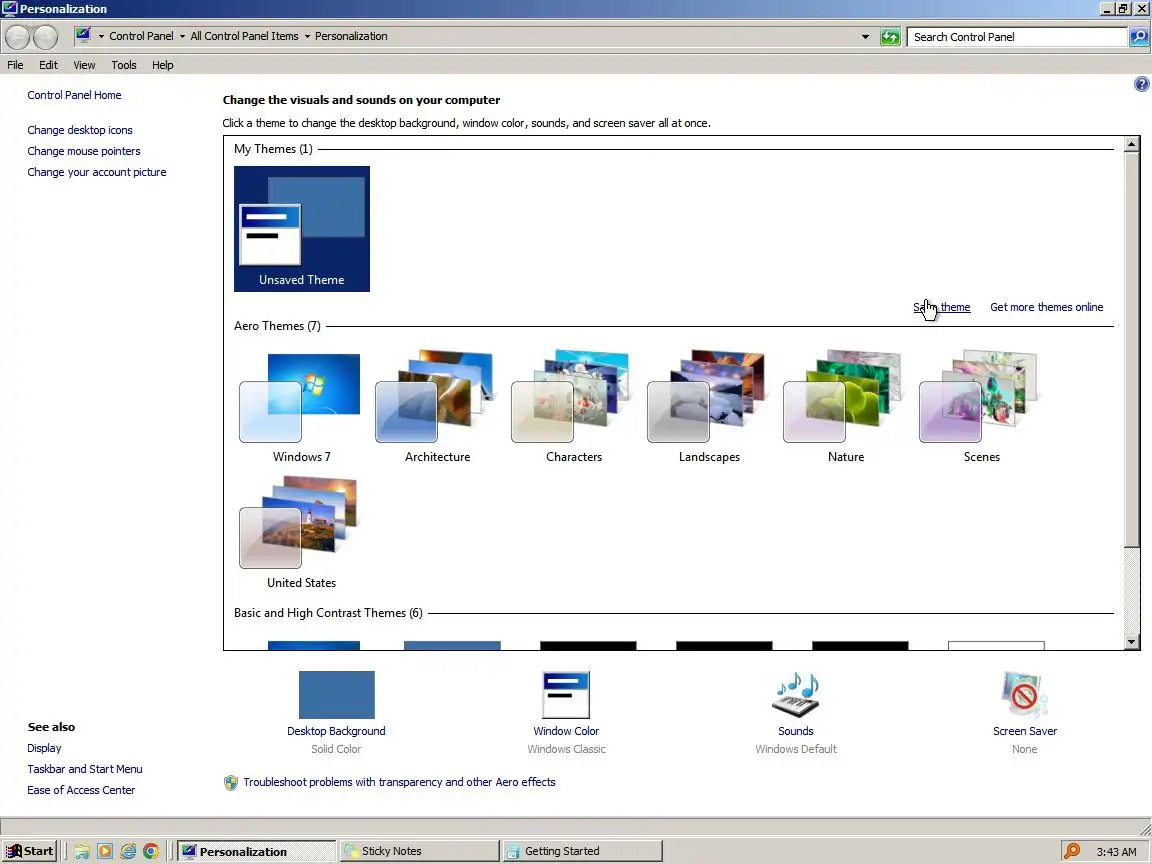
Task: Refresh the Control Panel address bar
Action: point(890,37)
